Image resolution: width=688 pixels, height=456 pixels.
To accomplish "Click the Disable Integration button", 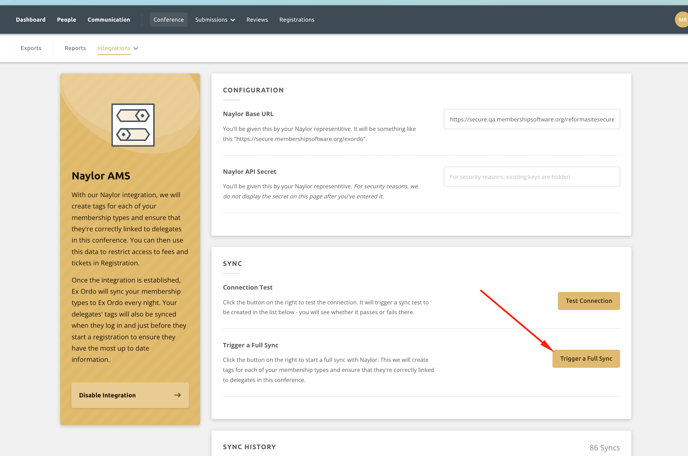I will pos(130,395).
